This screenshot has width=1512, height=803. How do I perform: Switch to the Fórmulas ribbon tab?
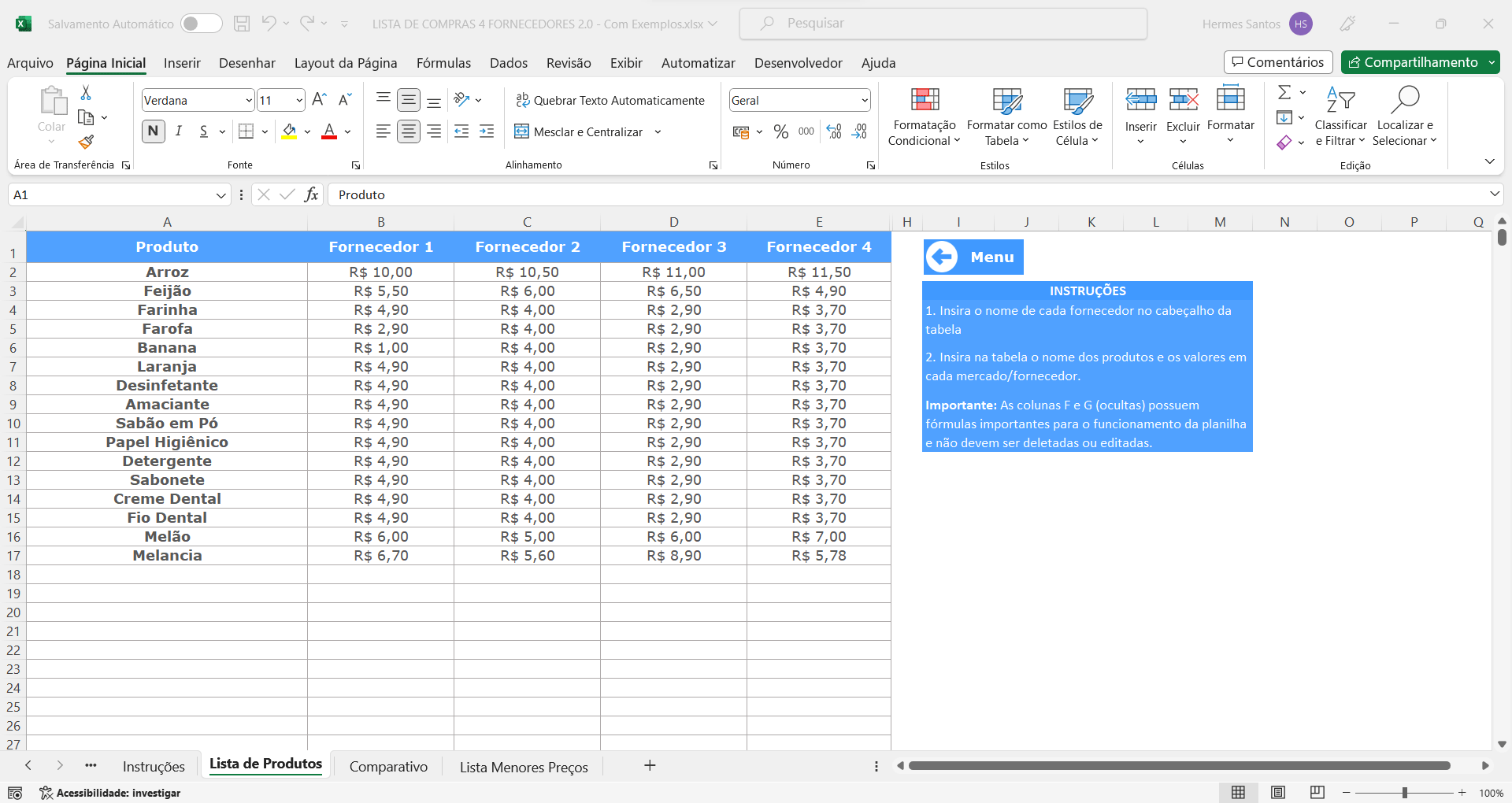pos(443,63)
